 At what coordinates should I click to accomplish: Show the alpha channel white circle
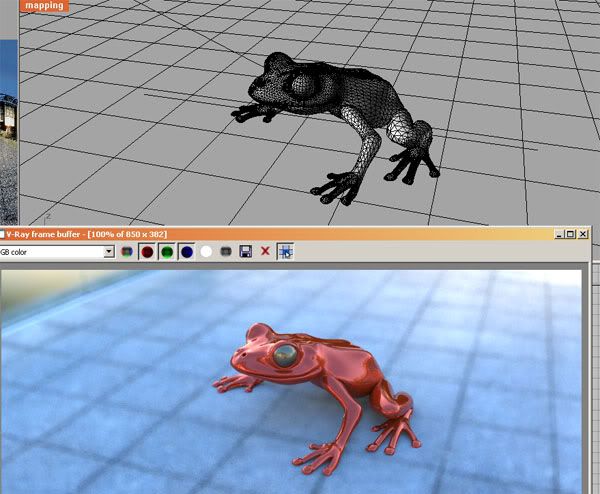point(206,252)
